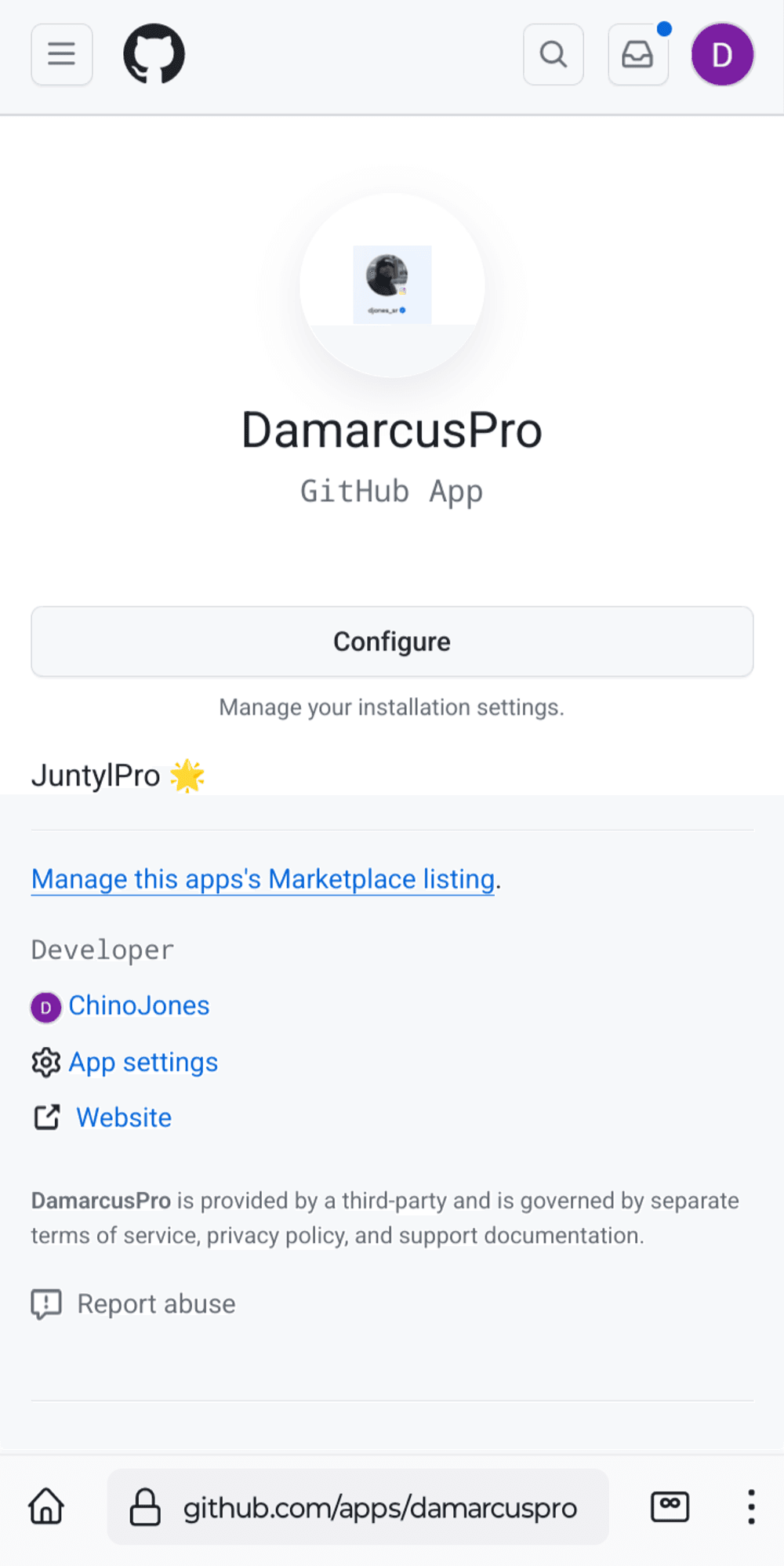Tap the browser home icon
This screenshot has width=784, height=1566.
tap(46, 1506)
